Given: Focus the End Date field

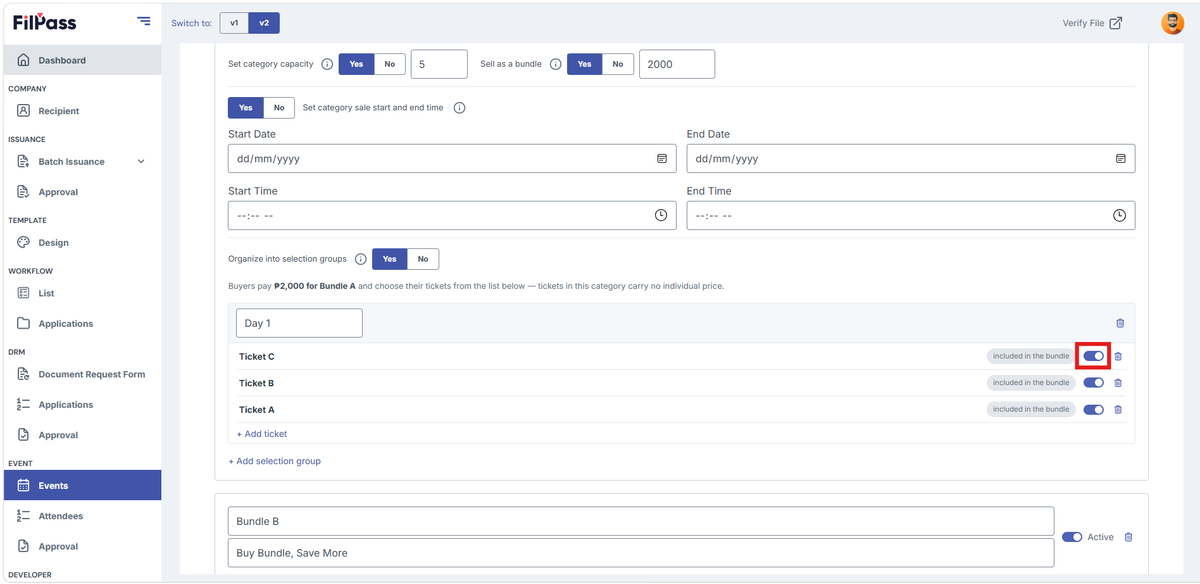Looking at the screenshot, I should point(911,159).
